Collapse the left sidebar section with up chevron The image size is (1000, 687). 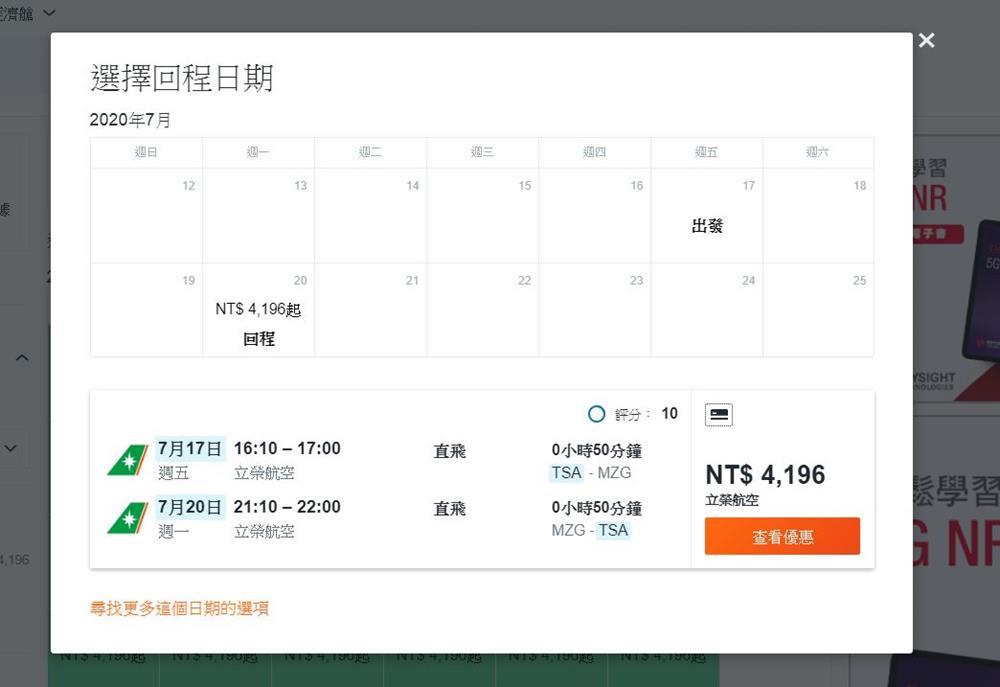[22, 358]
